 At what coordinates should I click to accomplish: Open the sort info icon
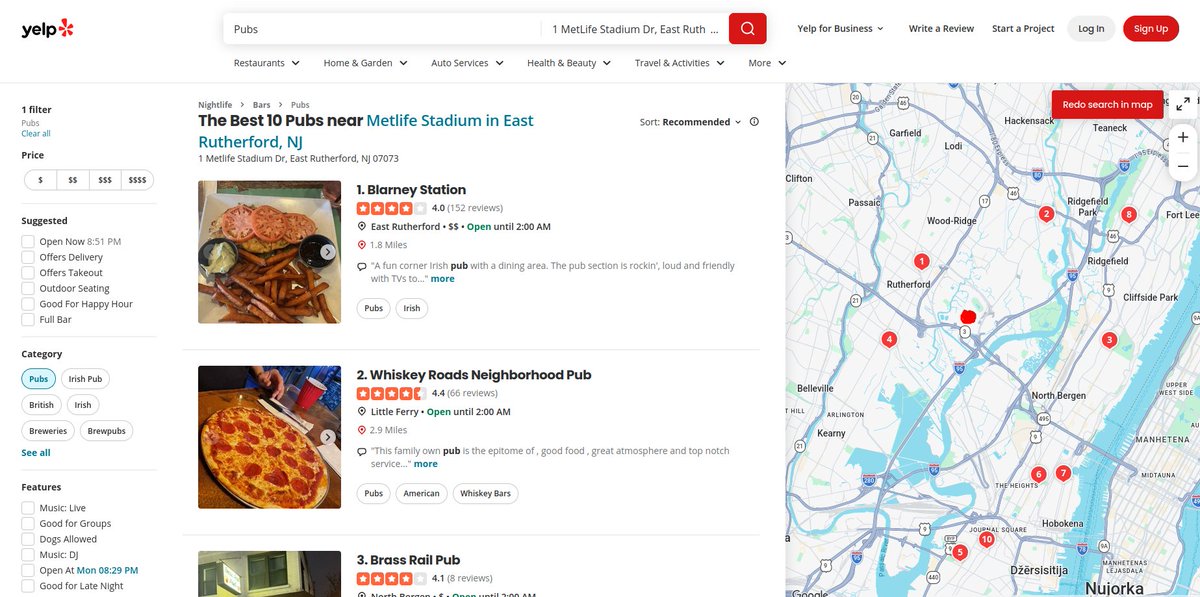pos(754,122)
